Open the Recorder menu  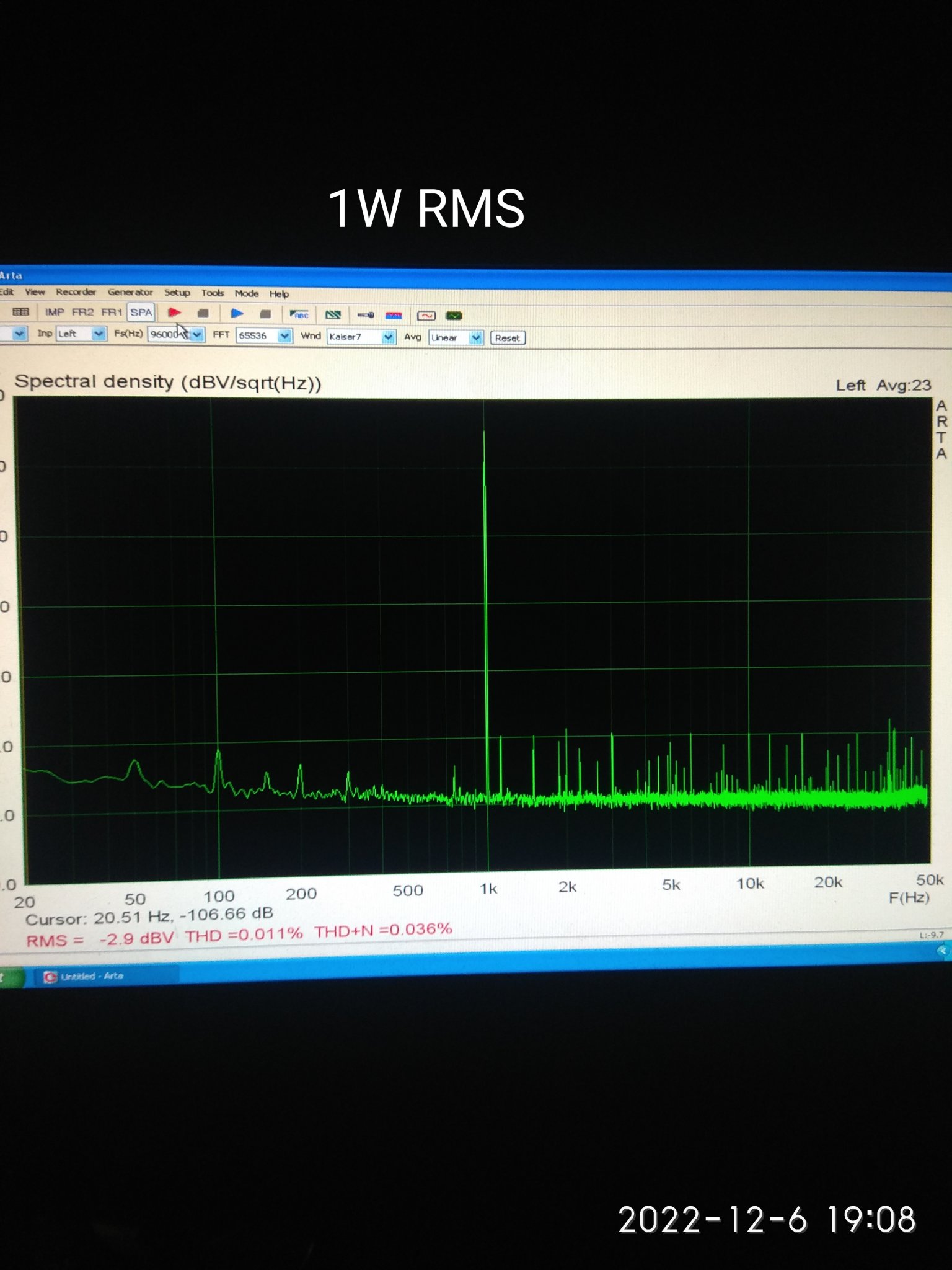[x=76, y=291]
